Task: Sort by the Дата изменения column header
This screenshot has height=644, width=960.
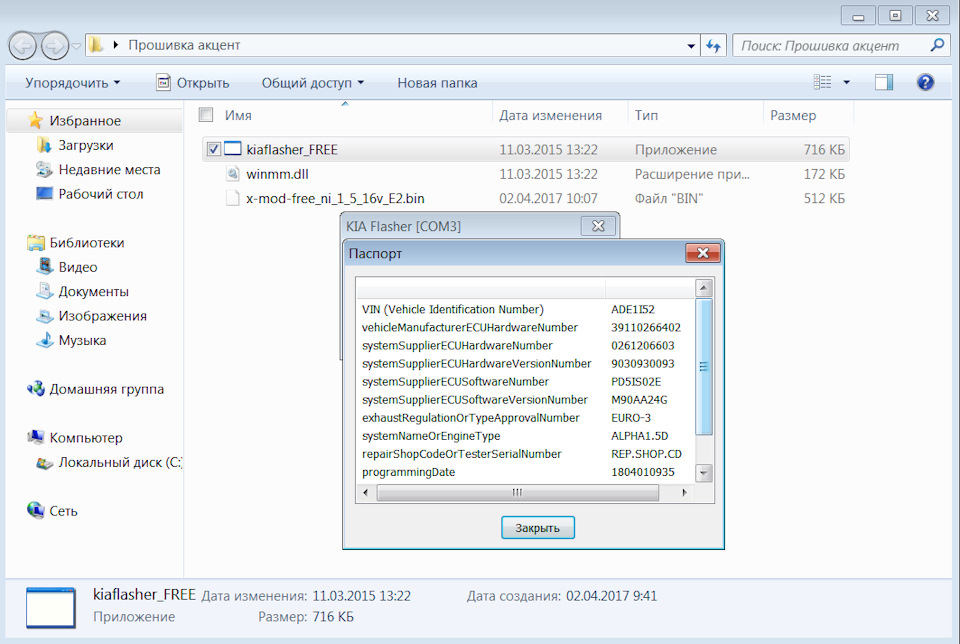Action: click(550, 115)
